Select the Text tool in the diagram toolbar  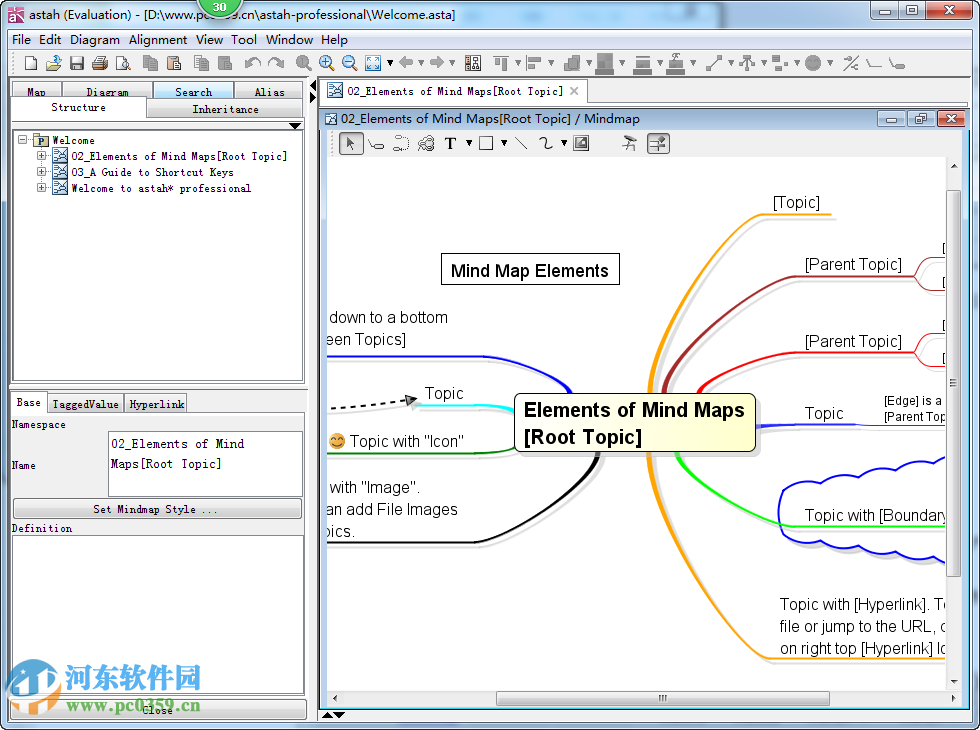click(451, 143)
